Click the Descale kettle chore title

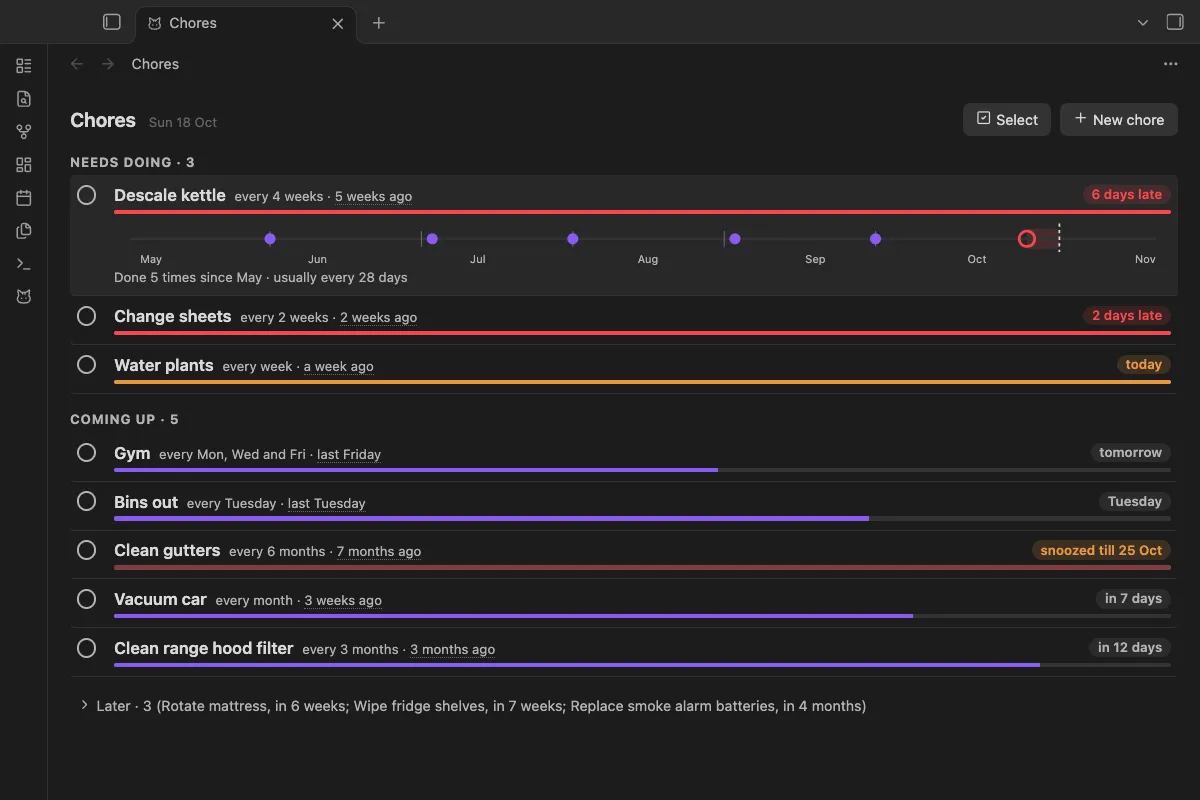pos(170,195)
